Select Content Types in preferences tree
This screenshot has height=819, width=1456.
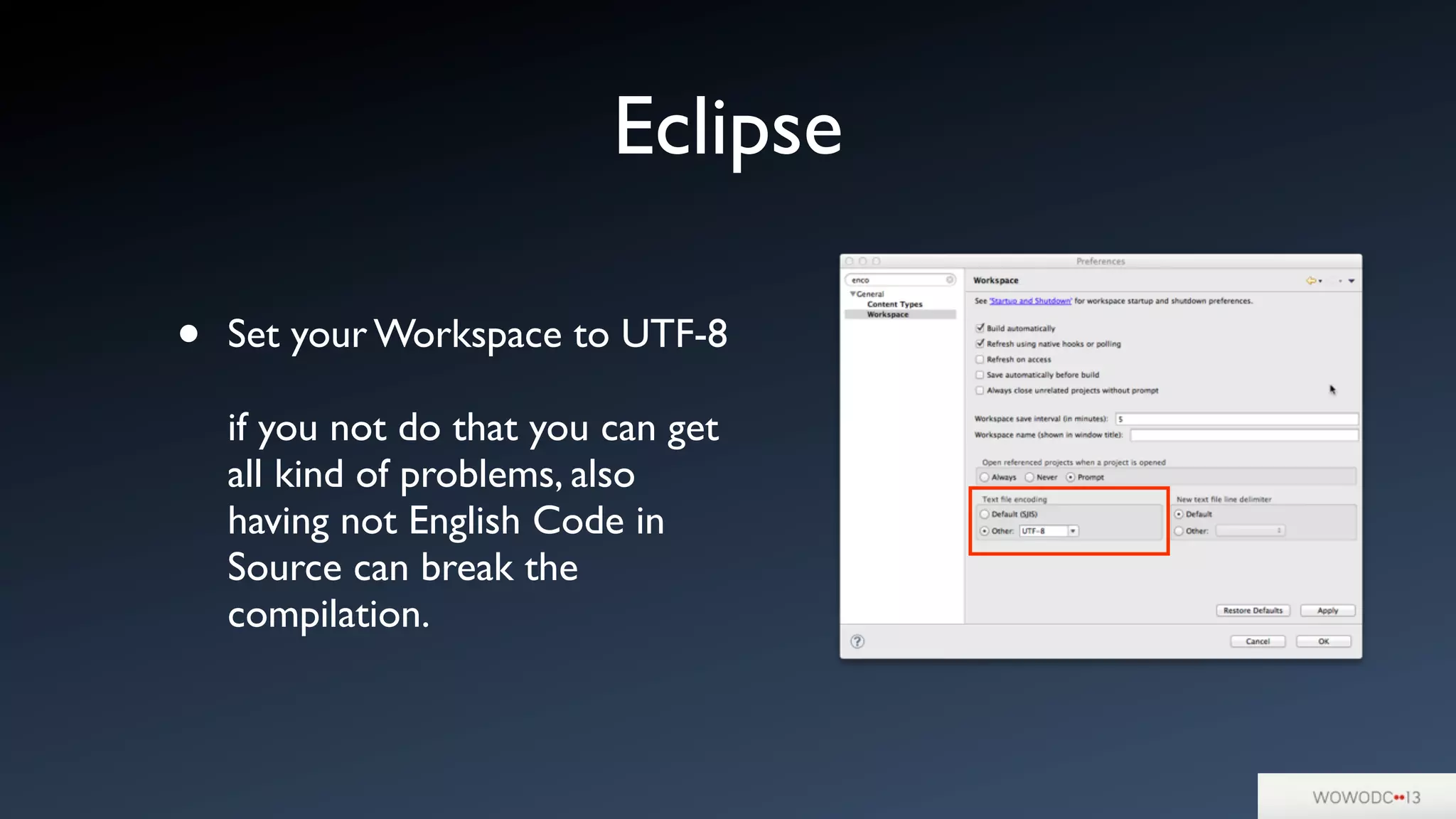[894, 304]
